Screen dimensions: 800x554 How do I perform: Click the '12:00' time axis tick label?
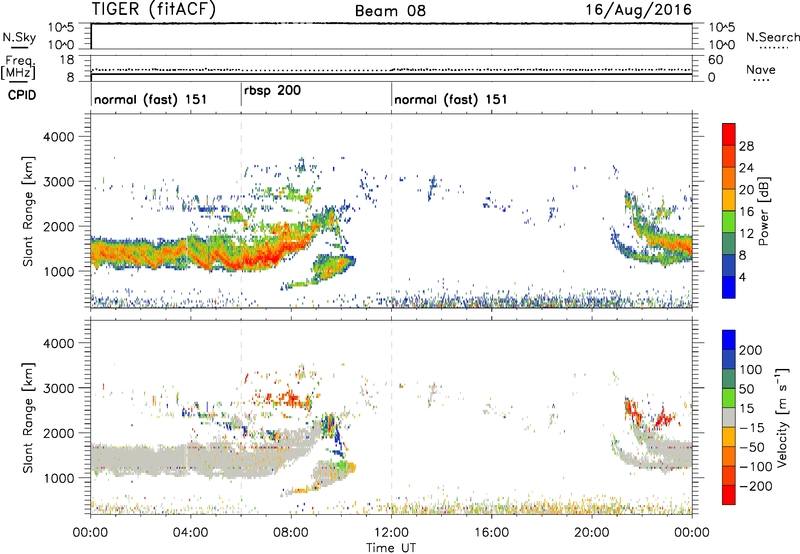391,533
